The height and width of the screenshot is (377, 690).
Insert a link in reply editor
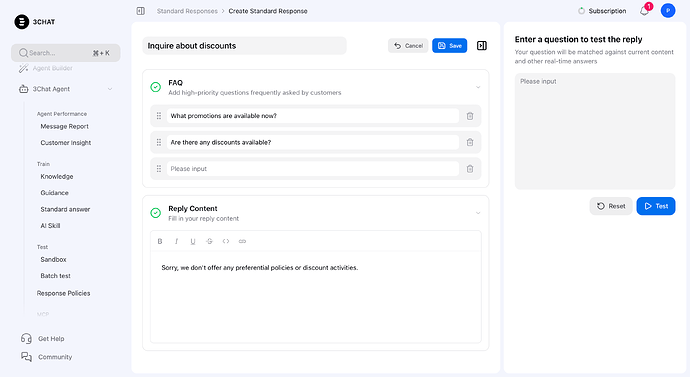242,241
